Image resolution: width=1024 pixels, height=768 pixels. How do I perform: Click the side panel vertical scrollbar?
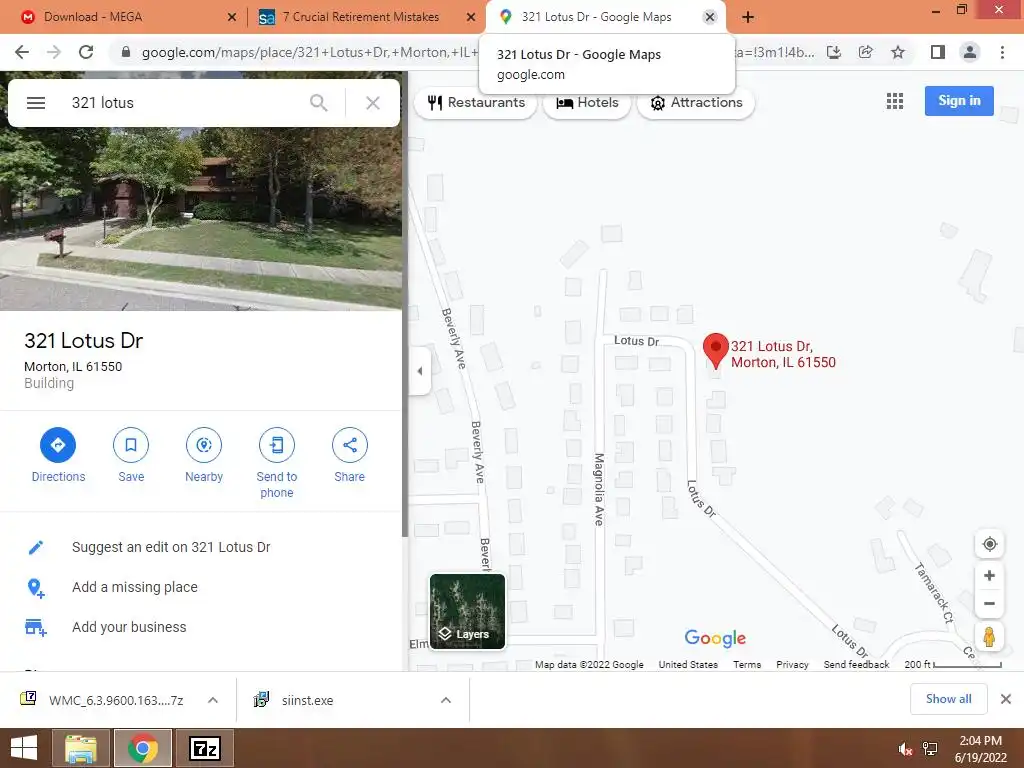tap(405, 304)
